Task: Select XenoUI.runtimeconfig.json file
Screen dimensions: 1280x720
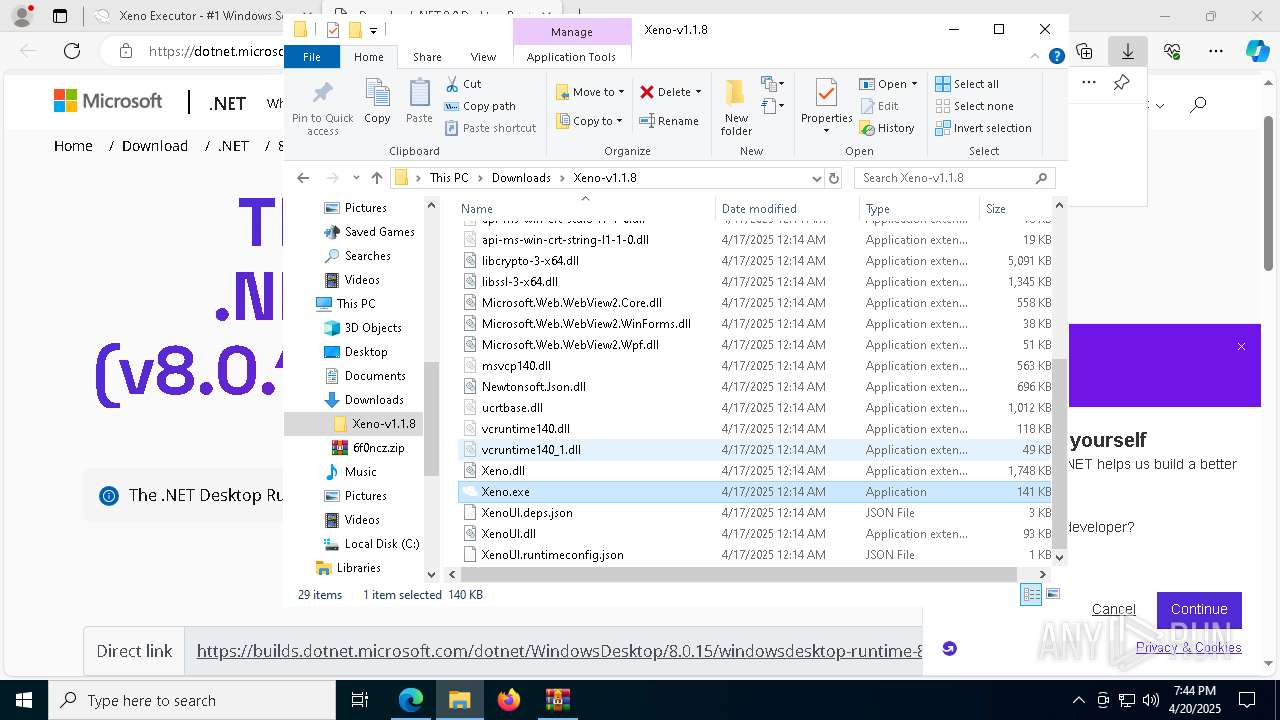Action: pos(755,555)
